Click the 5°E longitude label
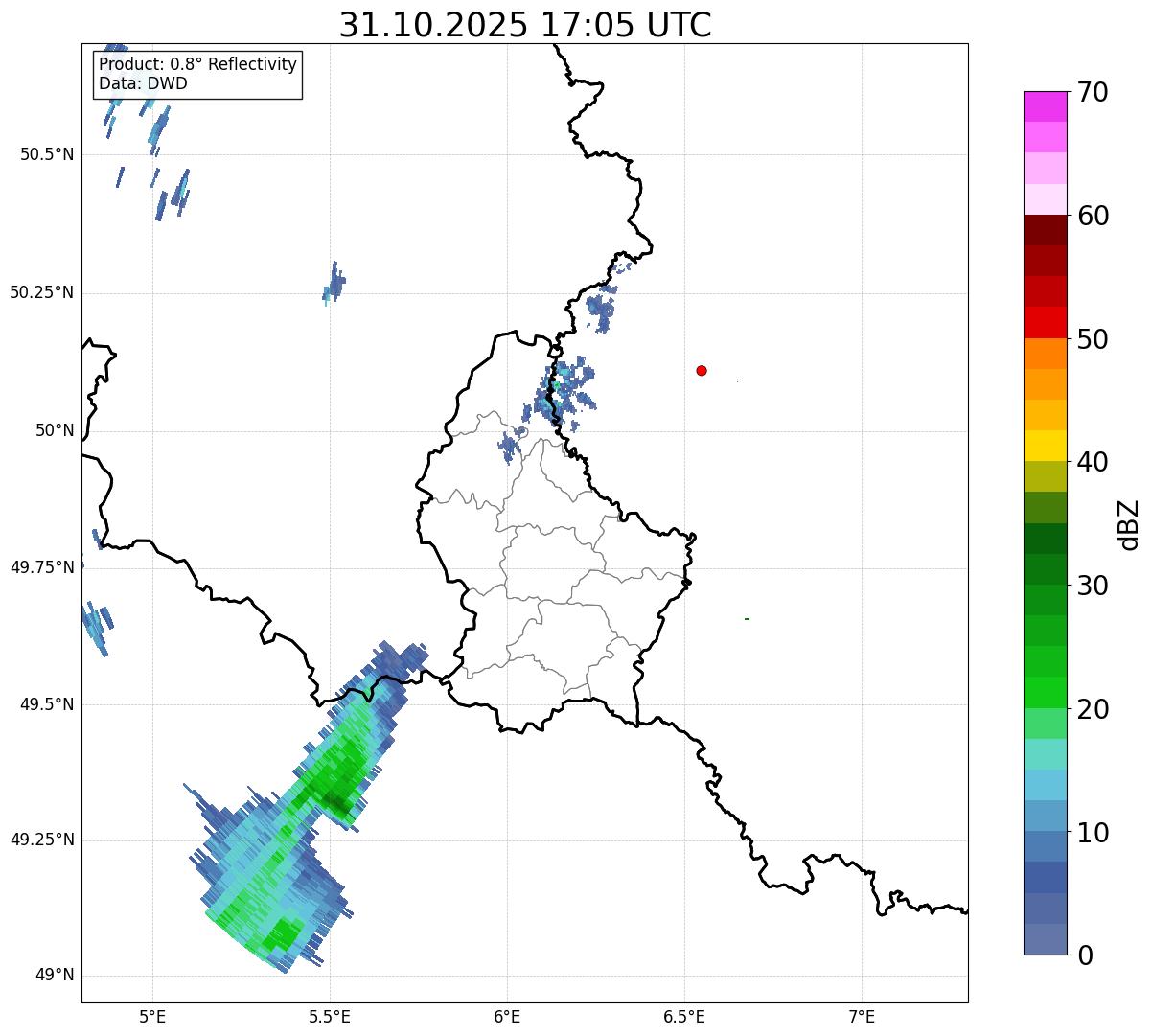This screenshot has width=1152, height=1036. (152, 1017)
